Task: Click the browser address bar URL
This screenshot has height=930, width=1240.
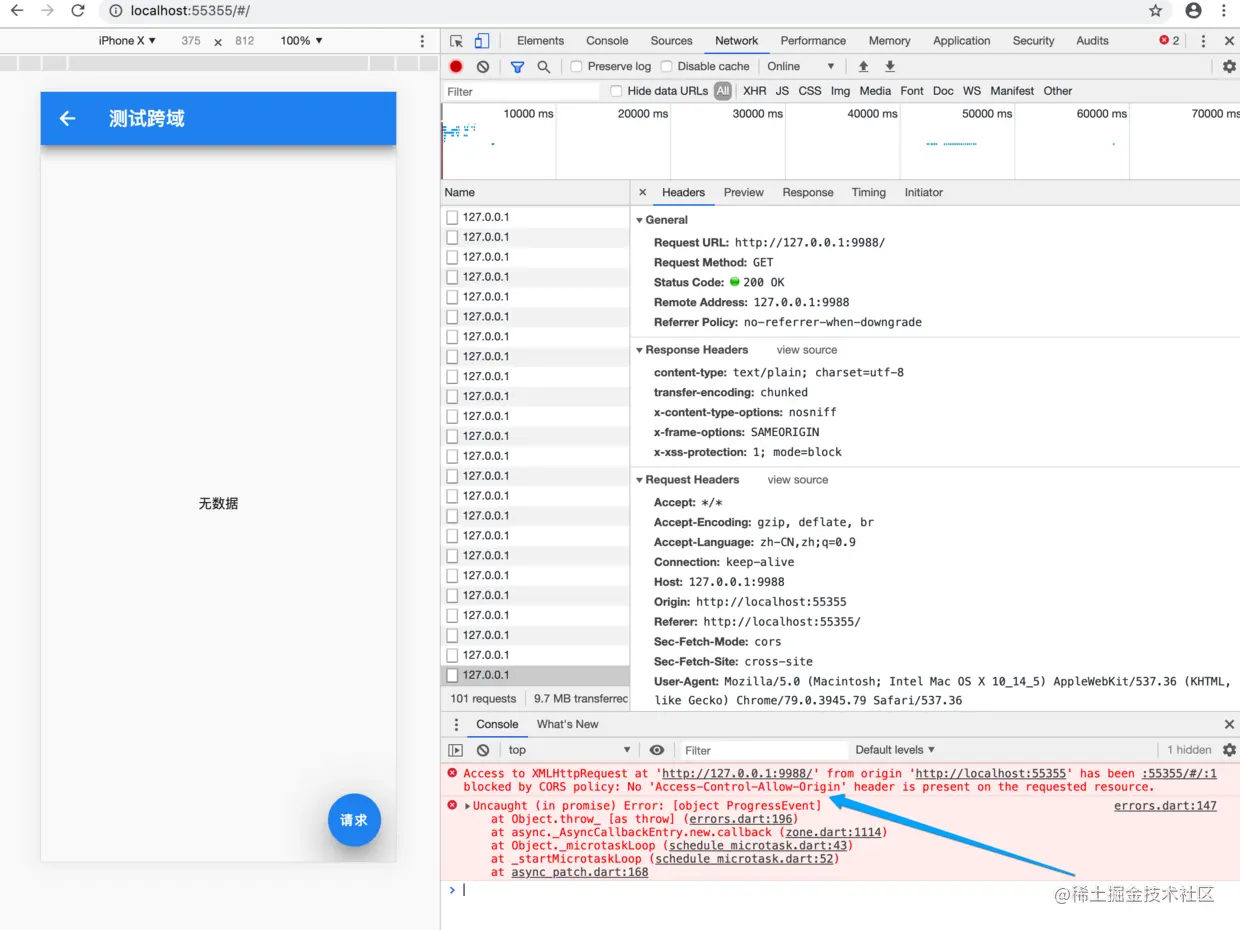Action: [190, 11]
